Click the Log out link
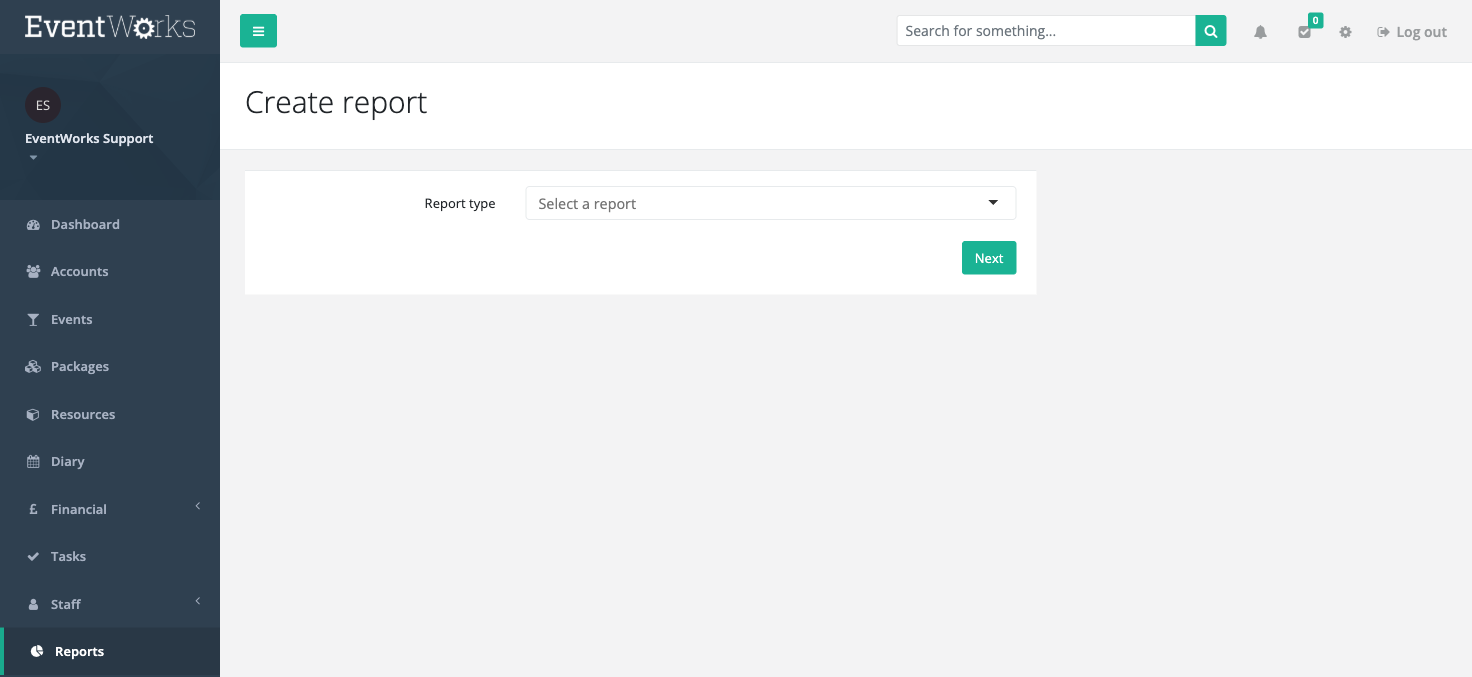The width and height of the screenshot is (1472, 677). coord(1412,32)
